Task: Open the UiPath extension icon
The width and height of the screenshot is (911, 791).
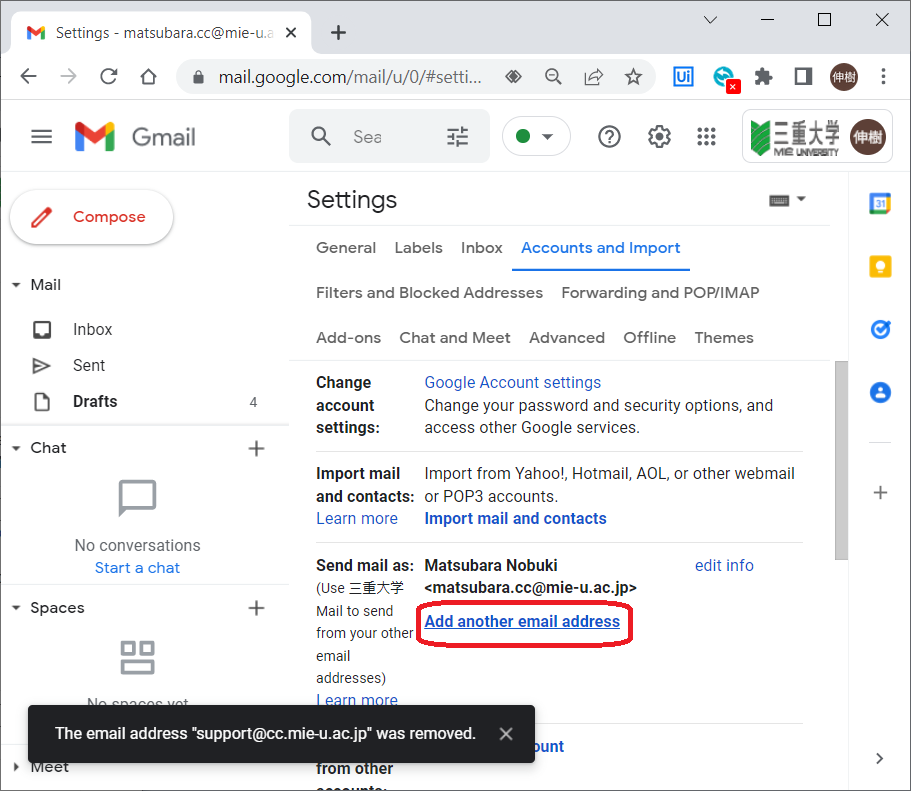Action: point(683,76)
